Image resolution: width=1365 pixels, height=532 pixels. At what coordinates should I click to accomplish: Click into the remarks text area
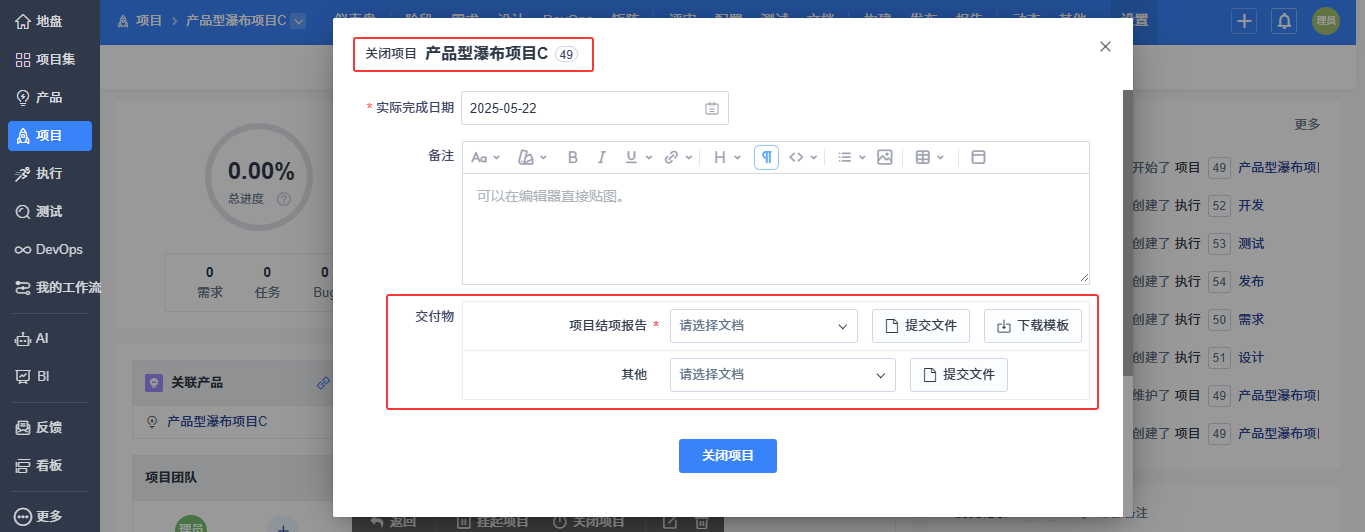pos(776,229)
